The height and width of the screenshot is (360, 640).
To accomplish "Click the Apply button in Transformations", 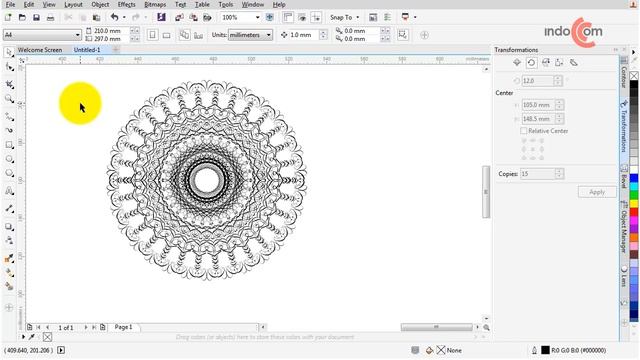I will click(597, 192).
